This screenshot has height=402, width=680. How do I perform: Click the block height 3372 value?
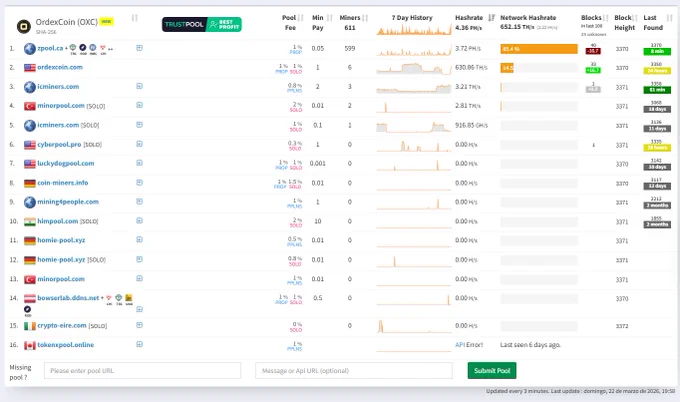coord(621,326)
